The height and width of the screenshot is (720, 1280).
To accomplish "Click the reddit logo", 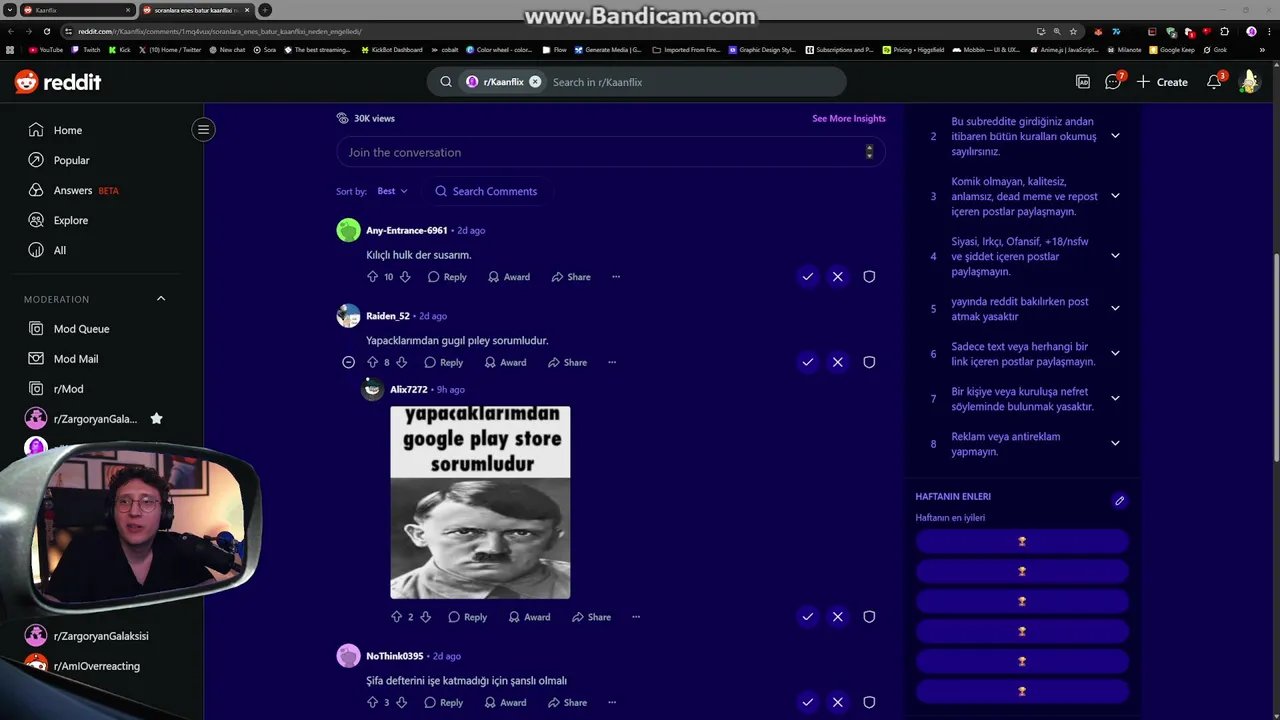I will pos(58,82).
